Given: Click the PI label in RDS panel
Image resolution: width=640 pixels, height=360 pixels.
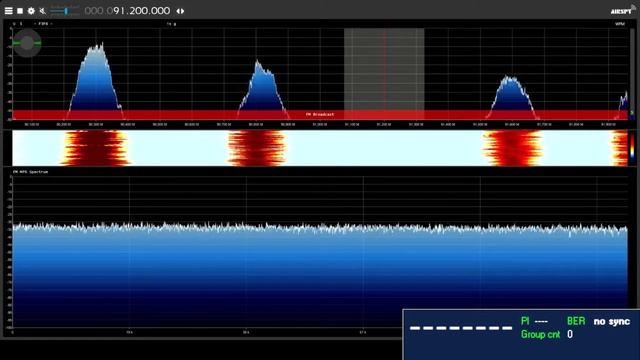Looking at the screenshot, I should click(x=525, y=321).
